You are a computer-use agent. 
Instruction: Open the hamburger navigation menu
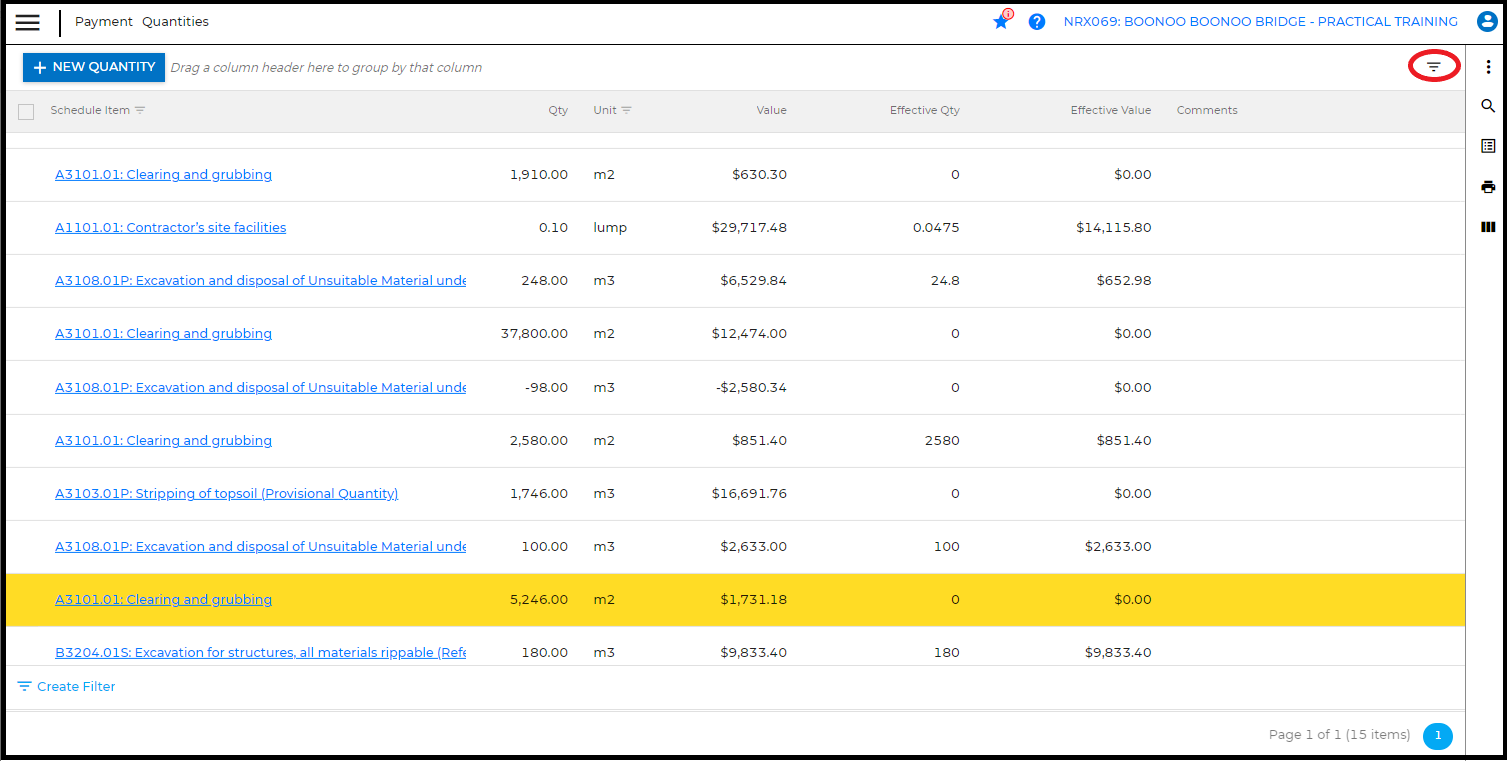[28, 22]
